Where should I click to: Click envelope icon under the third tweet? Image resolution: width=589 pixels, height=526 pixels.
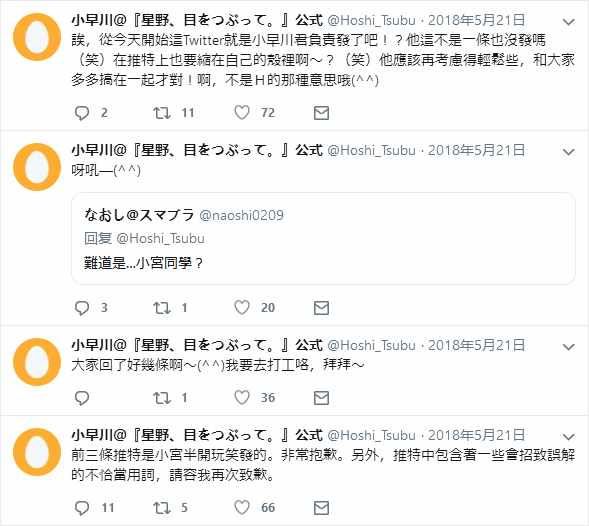coord(321,398)
